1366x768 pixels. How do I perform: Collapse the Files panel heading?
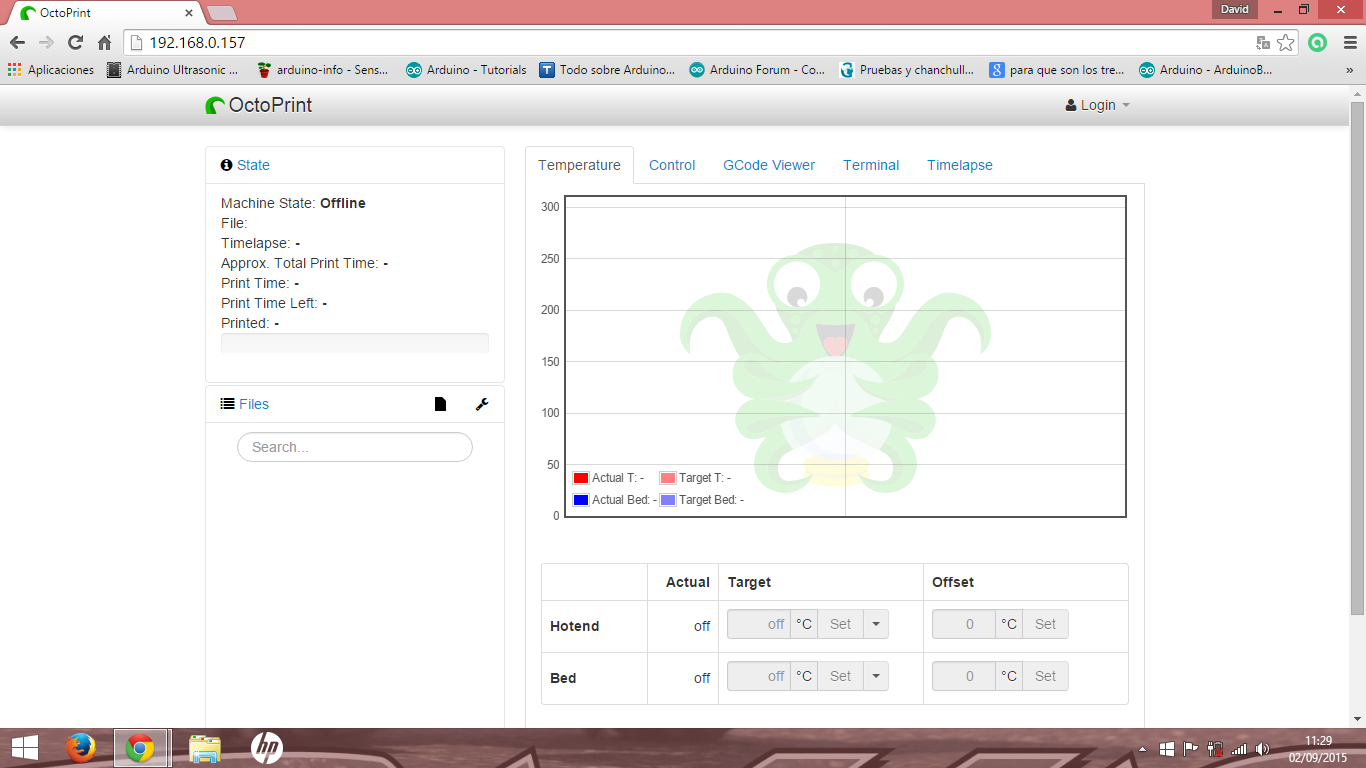pyautogui.click(x=254, y=404)
